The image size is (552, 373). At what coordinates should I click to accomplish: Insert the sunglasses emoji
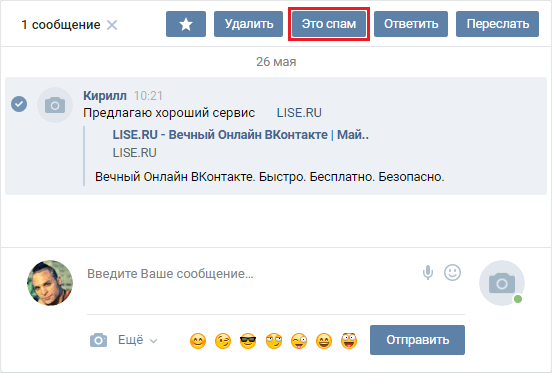(x=248, y=341)
